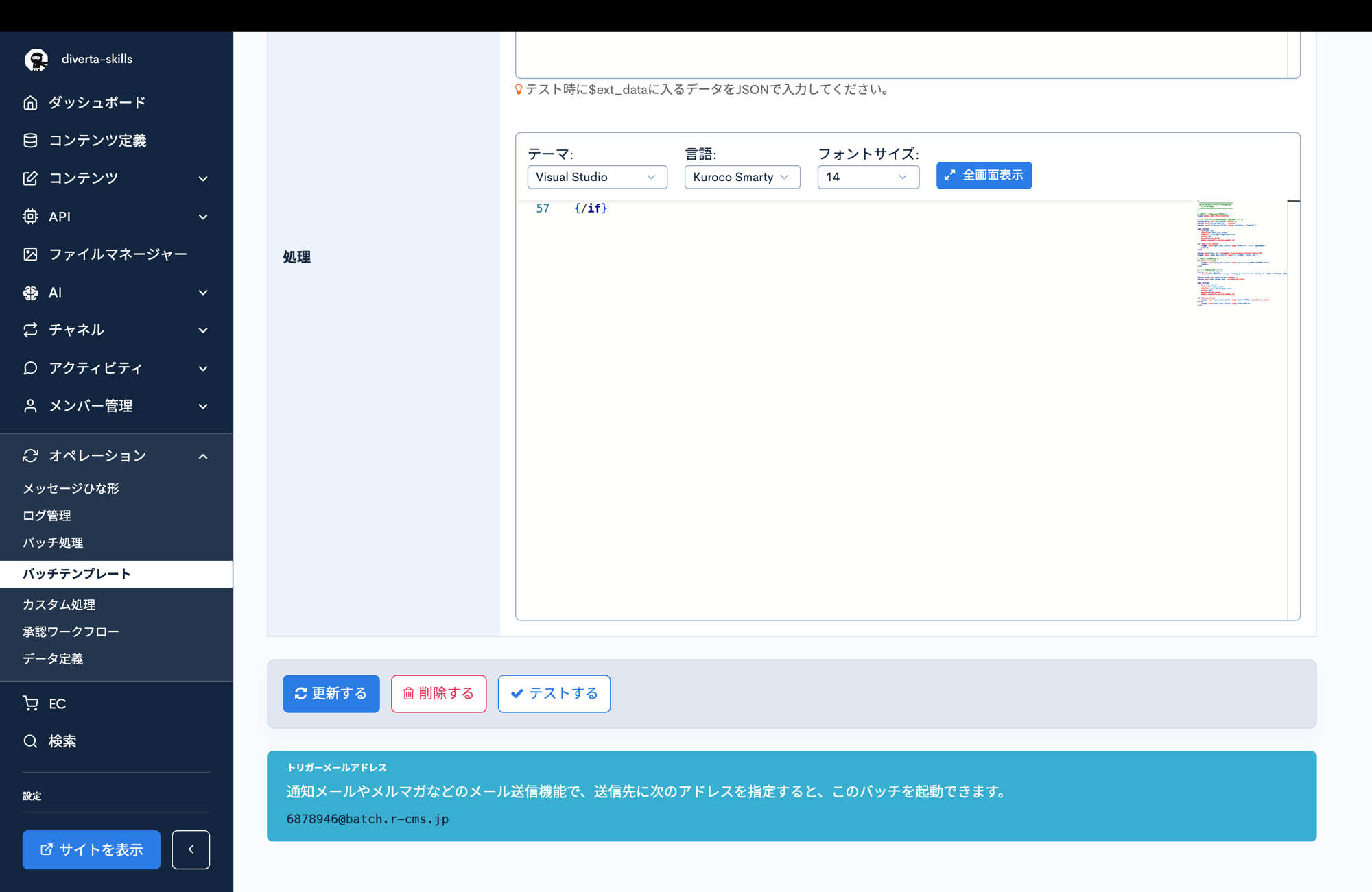Open the フォントサイズ 14 dropdown
1372x892 pixels.
click(x=868, y=177)
